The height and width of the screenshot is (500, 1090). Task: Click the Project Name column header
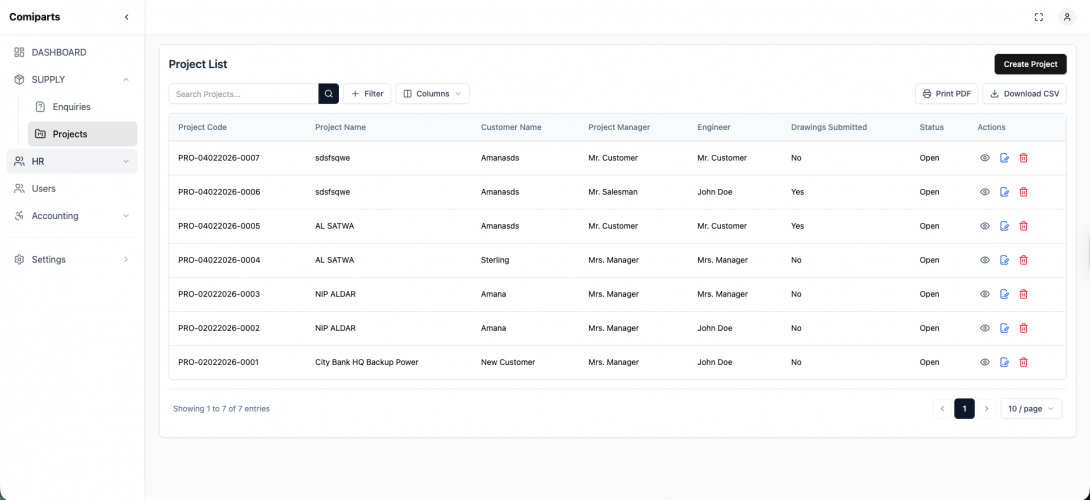341,127
